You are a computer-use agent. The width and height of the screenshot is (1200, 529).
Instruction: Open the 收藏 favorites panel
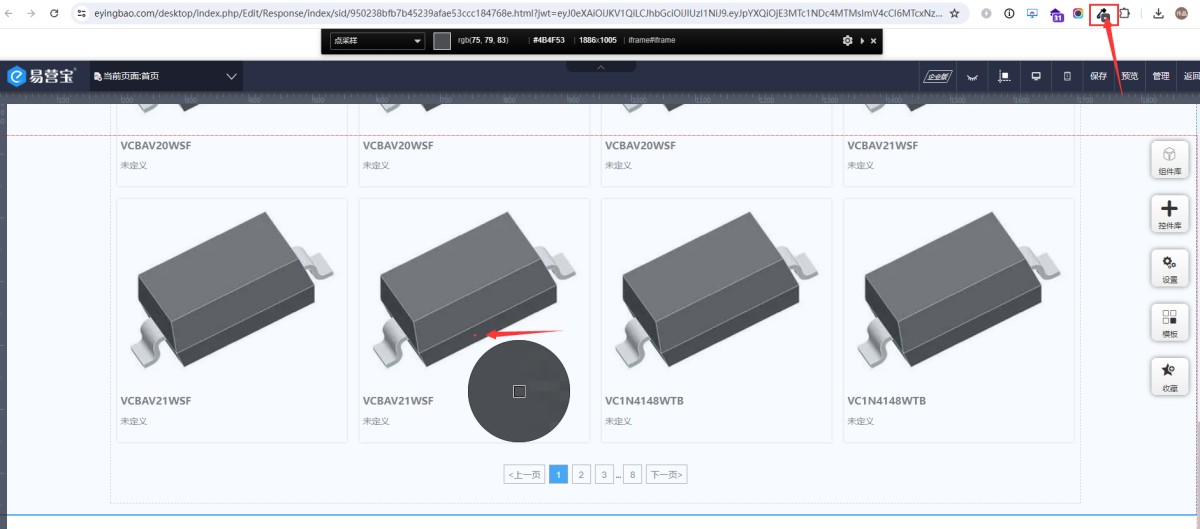pyautogui.click(x=1170, y=376)
